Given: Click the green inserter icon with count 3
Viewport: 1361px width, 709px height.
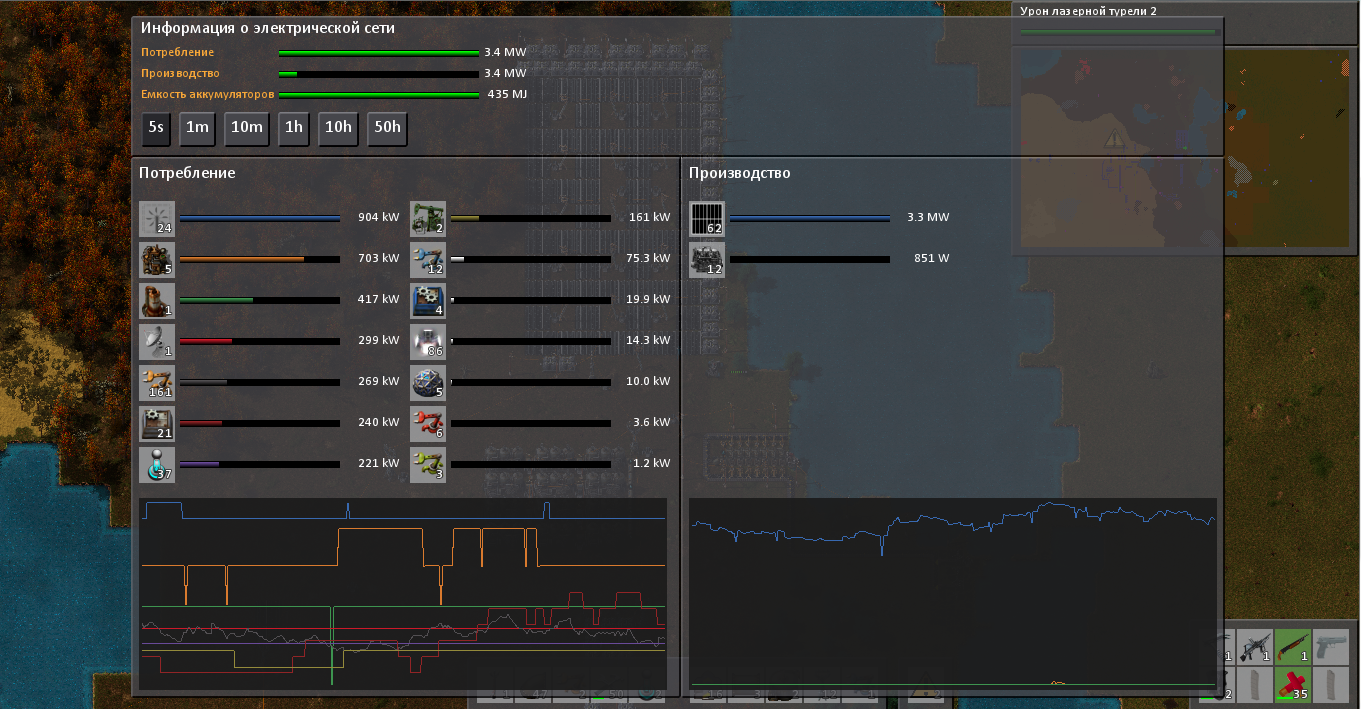Looking at the screenshot, I should click(428, 464).
